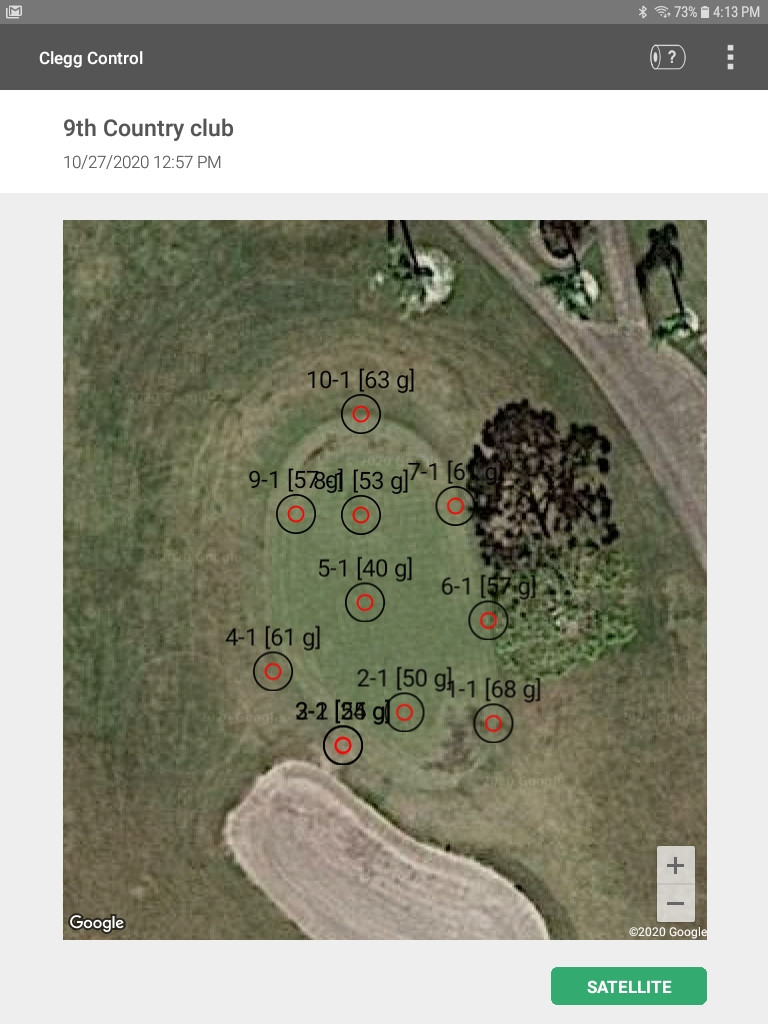Image resolution: width=768 pixels, height=1024 pixels.
Task: Select the 7-1 drop marker circle
Action: pyautogui.click(x=455, y=505)
